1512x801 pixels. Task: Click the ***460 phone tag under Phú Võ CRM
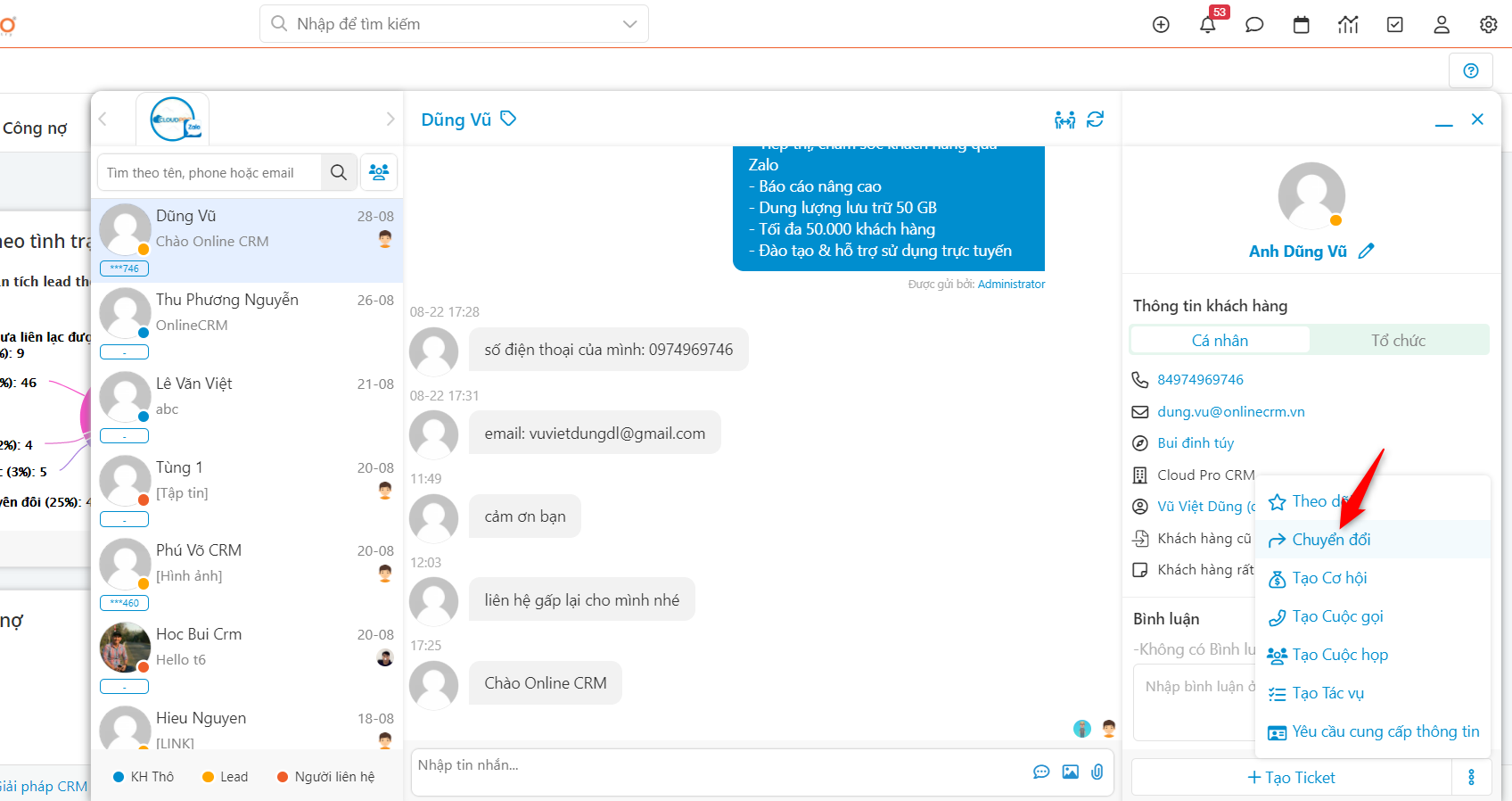click(124, 603)
